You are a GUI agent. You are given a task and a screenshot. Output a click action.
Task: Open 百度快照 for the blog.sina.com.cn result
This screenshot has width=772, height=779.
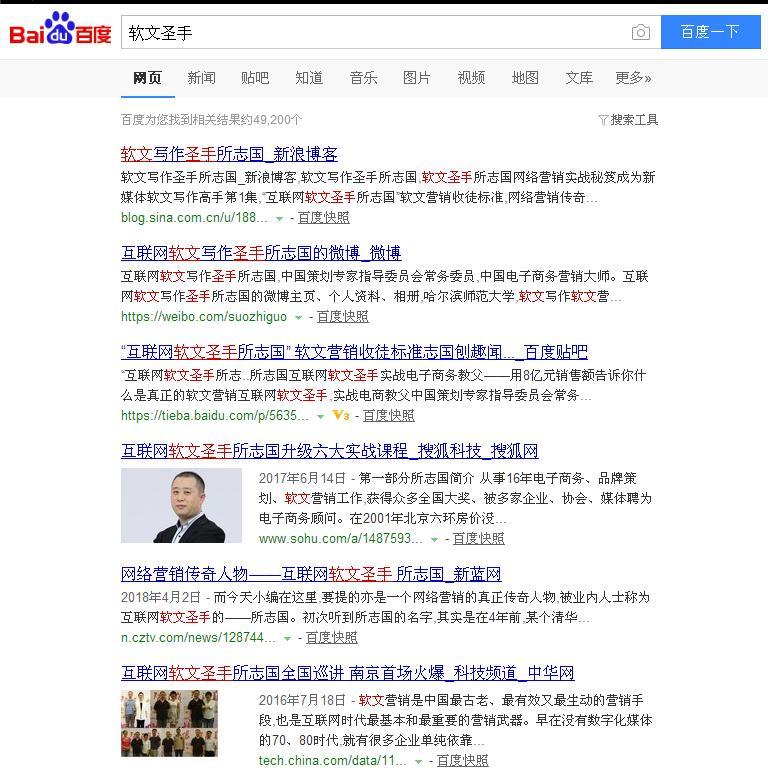tap(324, 218)
